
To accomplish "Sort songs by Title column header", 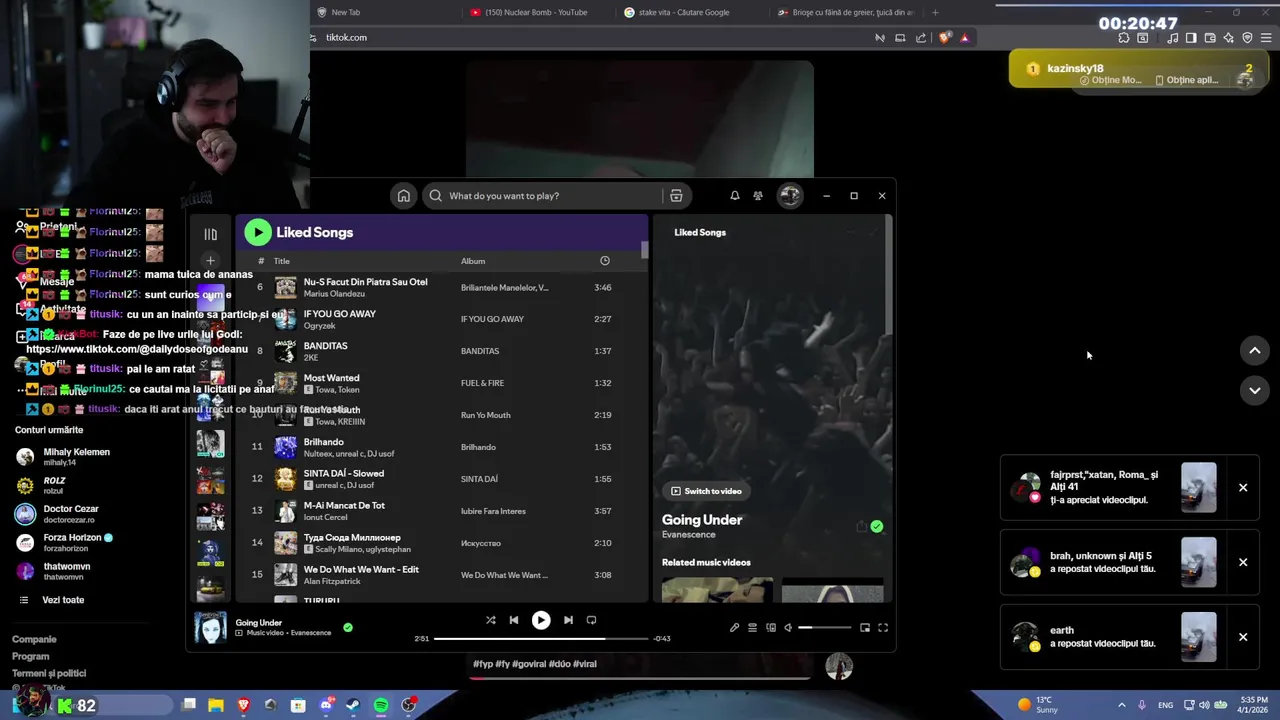I will pyautogui.click(x=282, y=261).
